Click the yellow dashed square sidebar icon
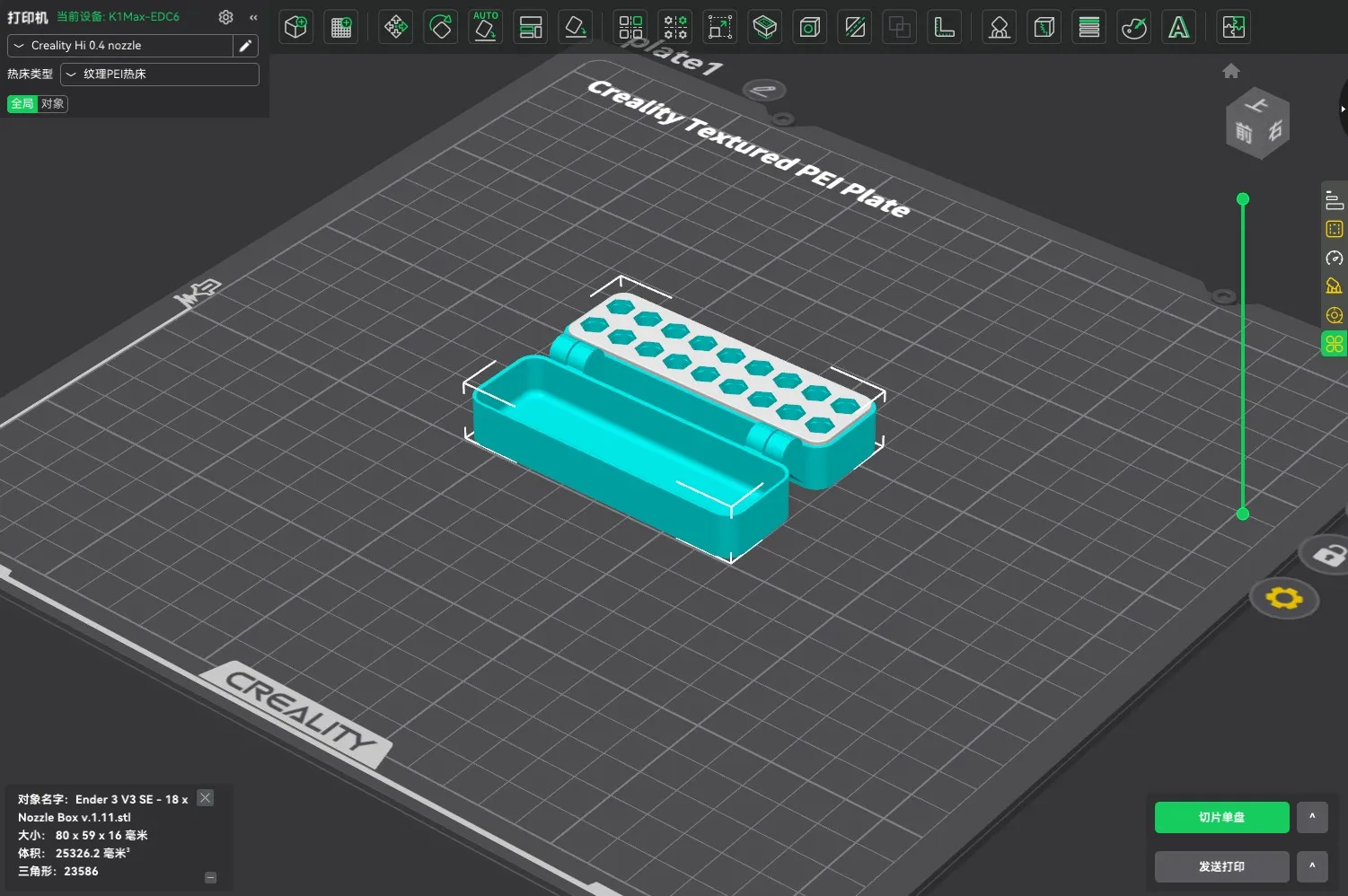The height and width of the screenshot is (896, 1348). point(1335,229)
